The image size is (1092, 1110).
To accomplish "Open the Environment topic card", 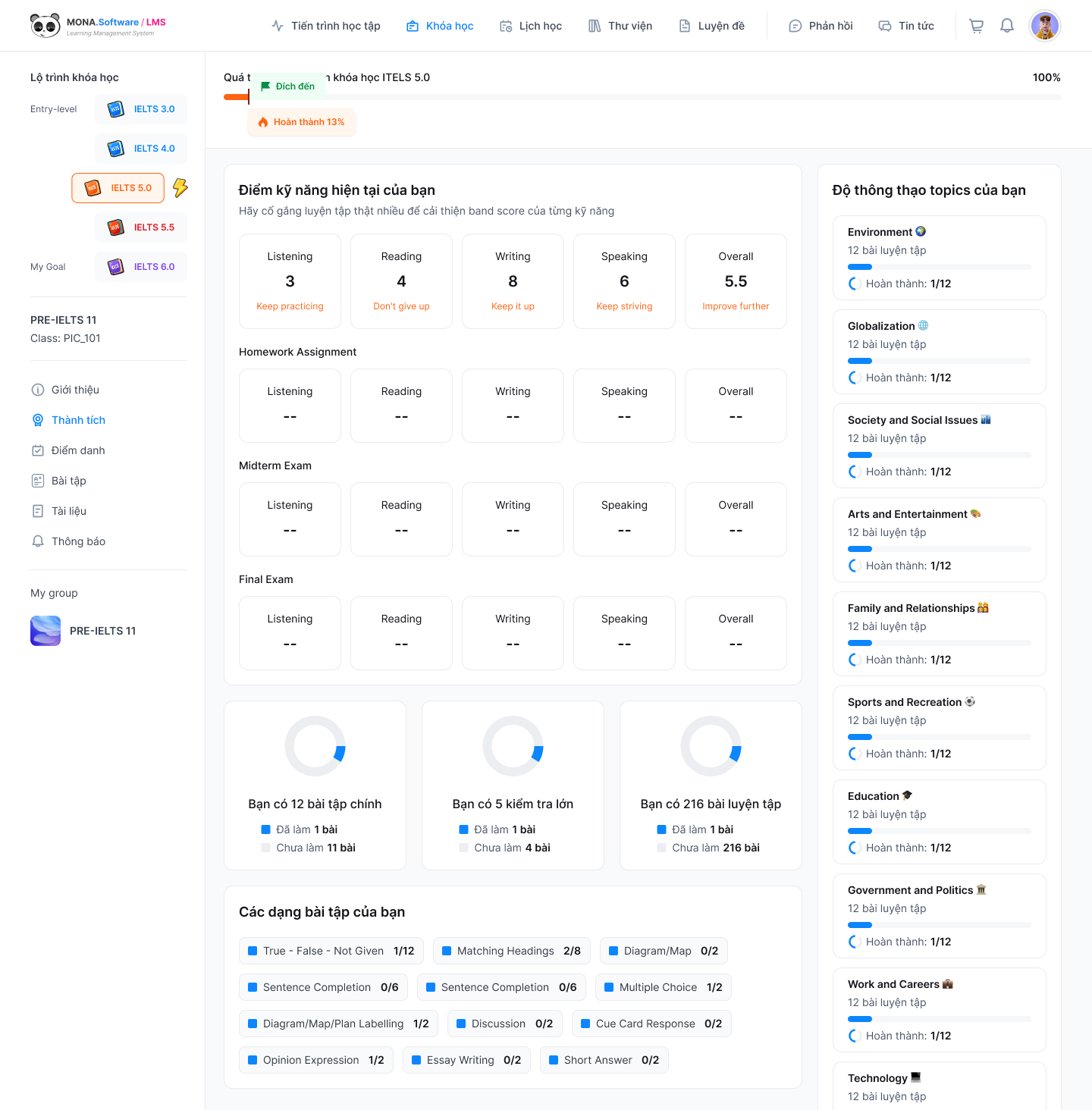I will coord(939,258).
